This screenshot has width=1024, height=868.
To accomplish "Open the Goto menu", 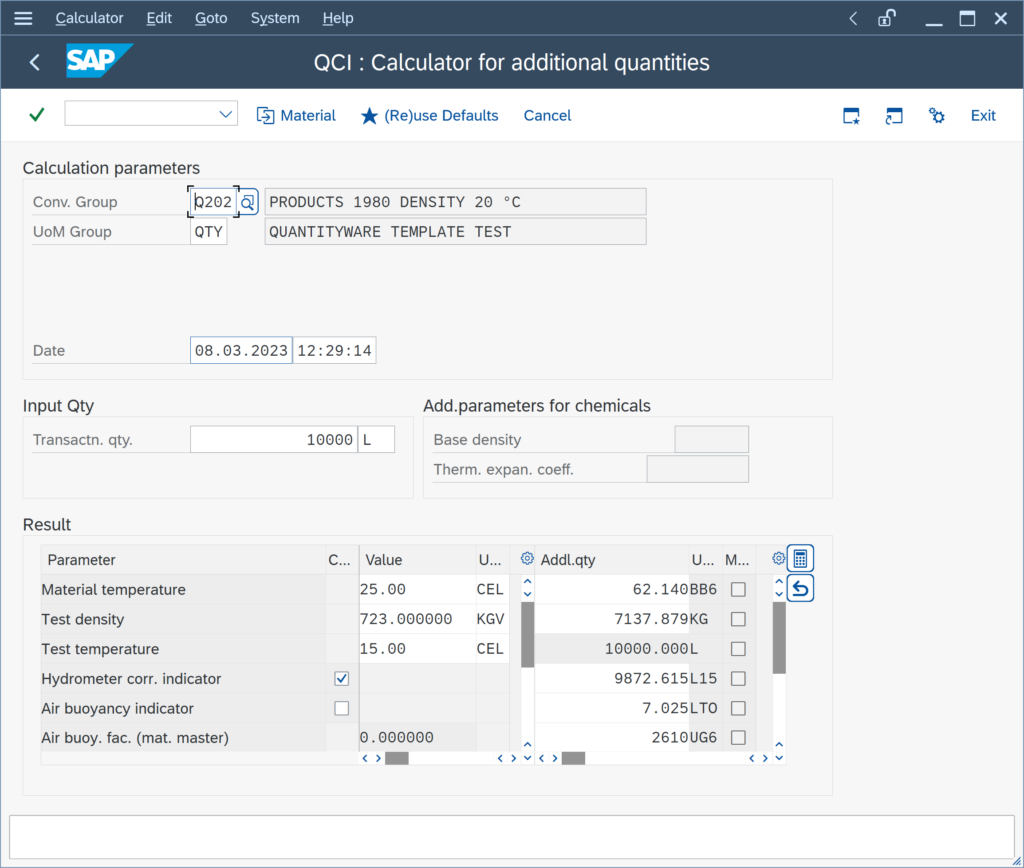I will 211,18.
